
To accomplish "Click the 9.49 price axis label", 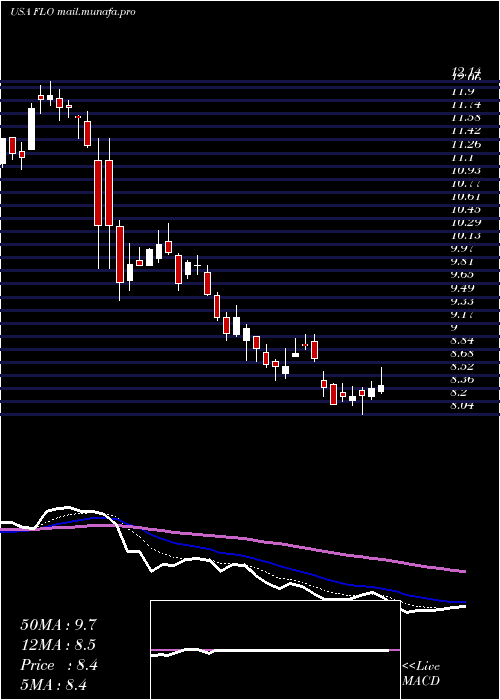I will coord(463,288).
